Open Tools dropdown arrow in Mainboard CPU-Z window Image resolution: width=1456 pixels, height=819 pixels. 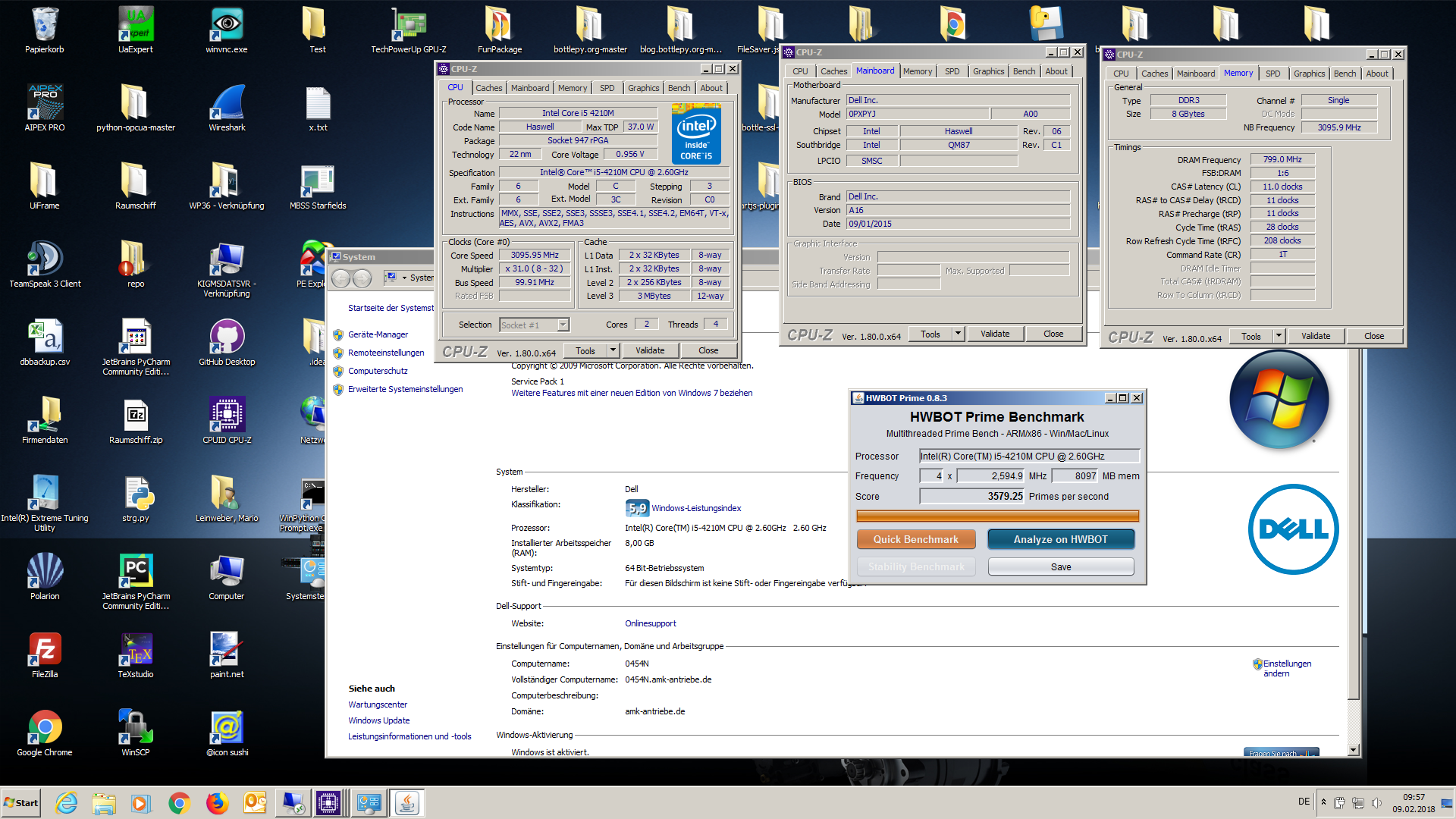[958, 334]
